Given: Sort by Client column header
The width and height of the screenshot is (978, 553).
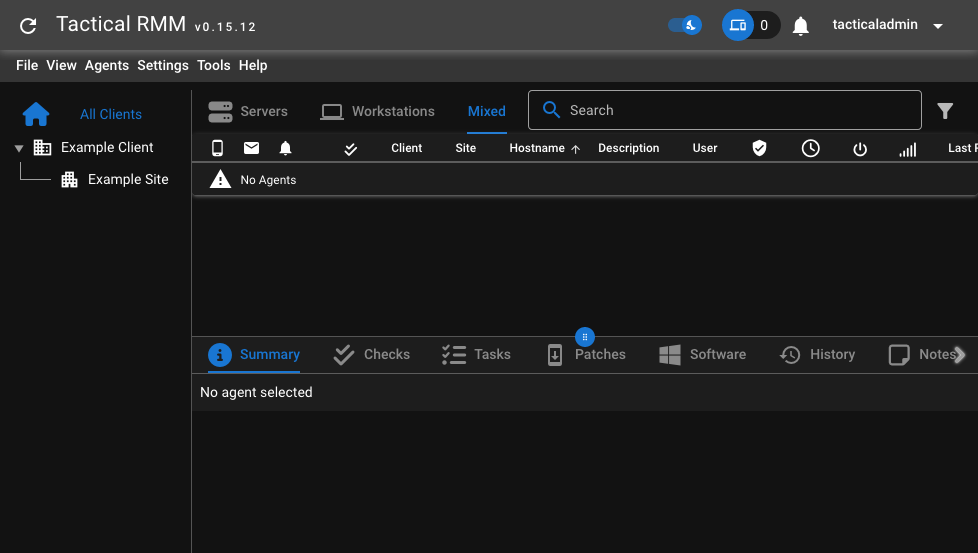Looking at the screenshot, I should pos(407,148).
